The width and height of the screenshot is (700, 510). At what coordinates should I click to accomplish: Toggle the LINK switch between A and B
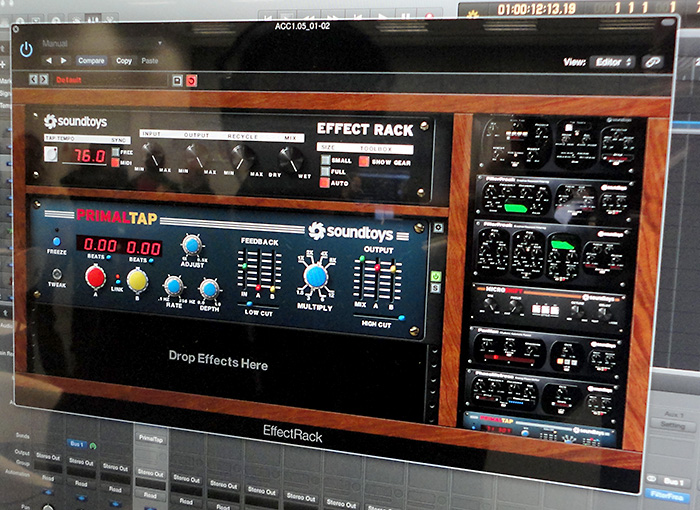pos(117,279)
